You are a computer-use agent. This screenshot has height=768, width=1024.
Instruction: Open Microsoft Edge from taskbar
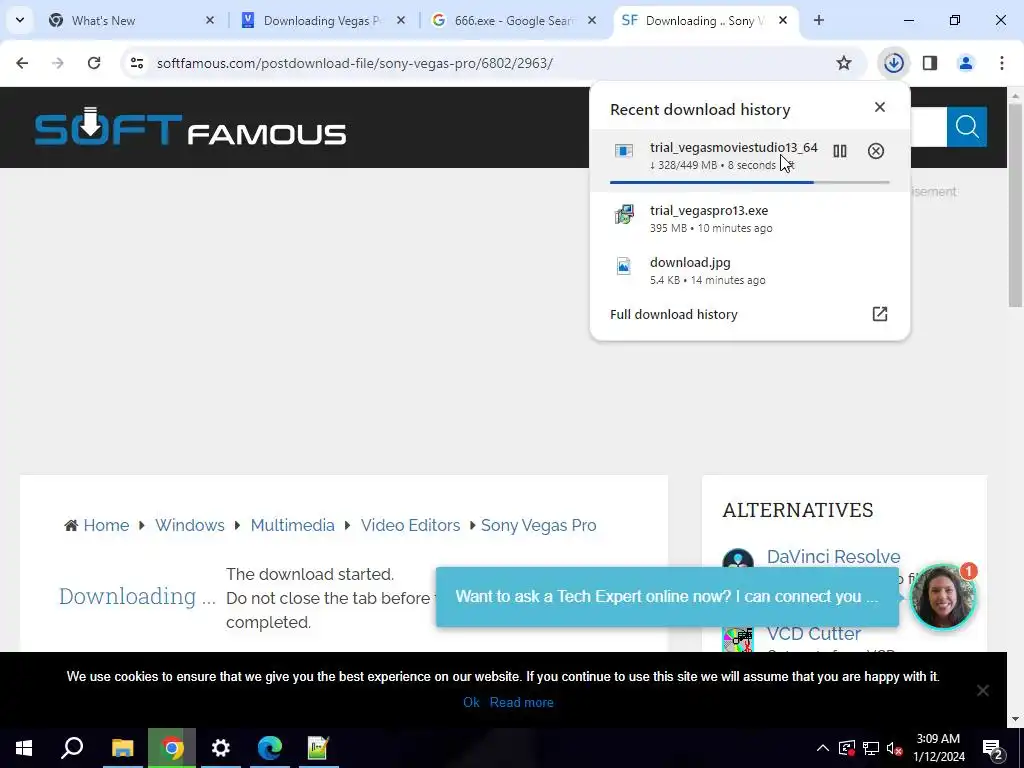(270, 748)
